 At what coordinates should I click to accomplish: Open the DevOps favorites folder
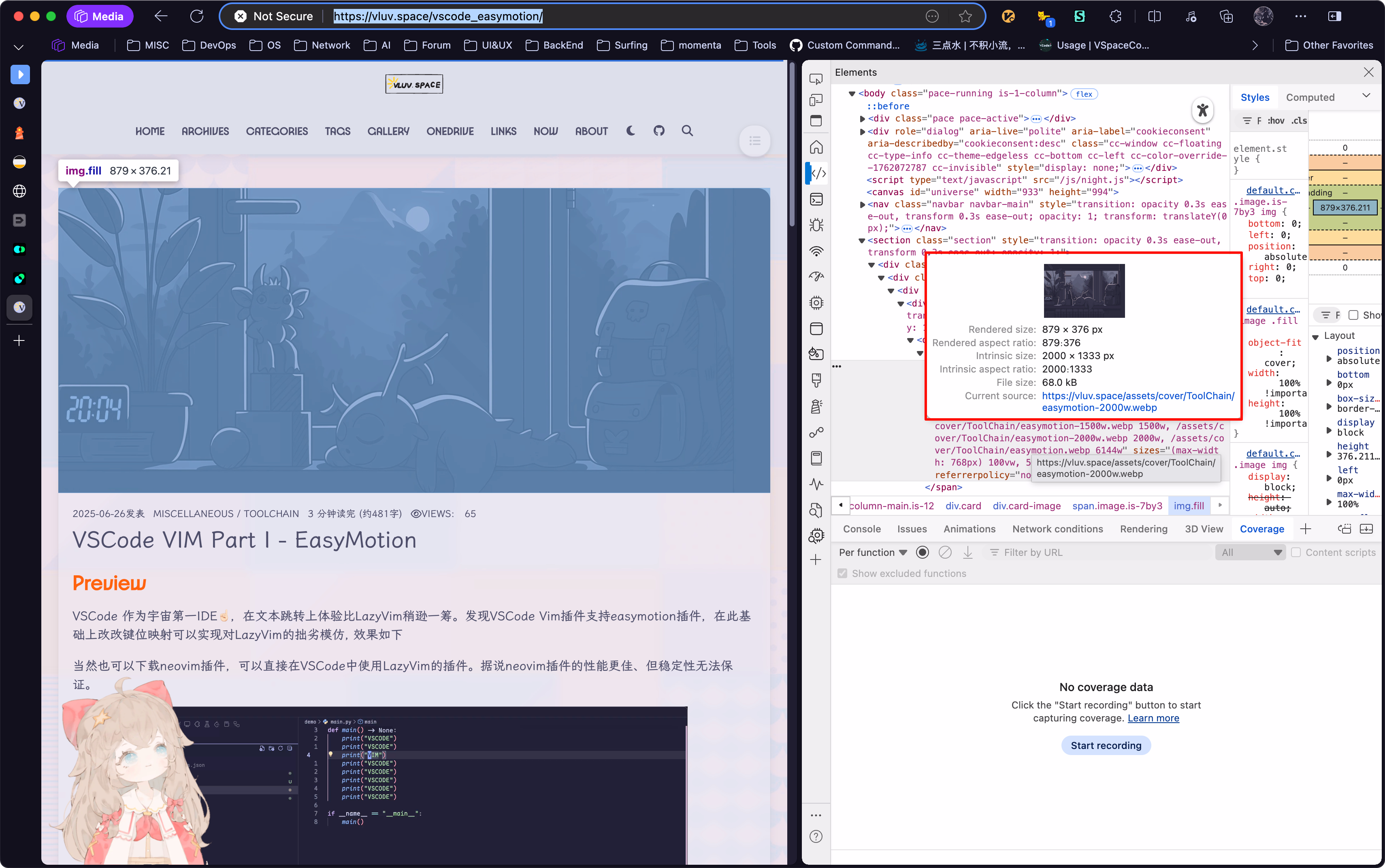click(x=209, y=45)
